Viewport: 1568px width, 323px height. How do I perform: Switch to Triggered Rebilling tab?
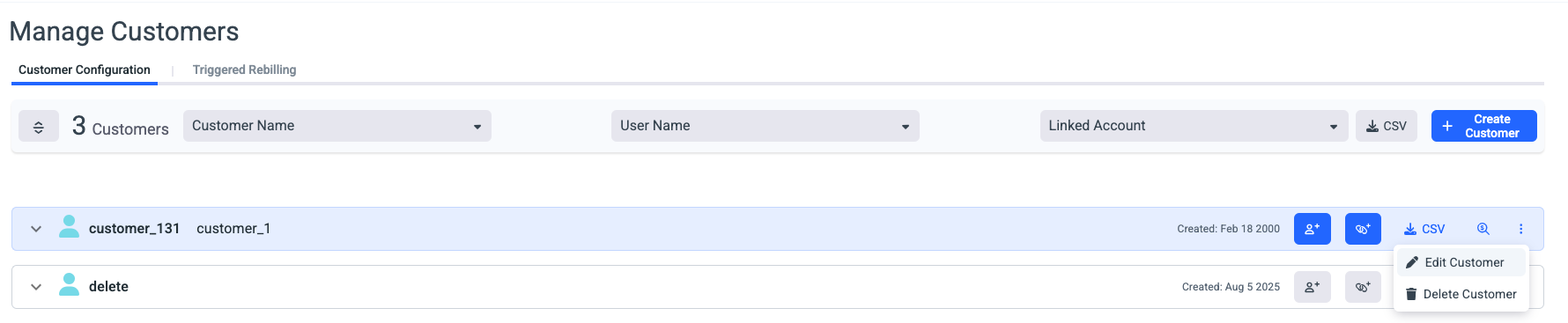(244, 70)
